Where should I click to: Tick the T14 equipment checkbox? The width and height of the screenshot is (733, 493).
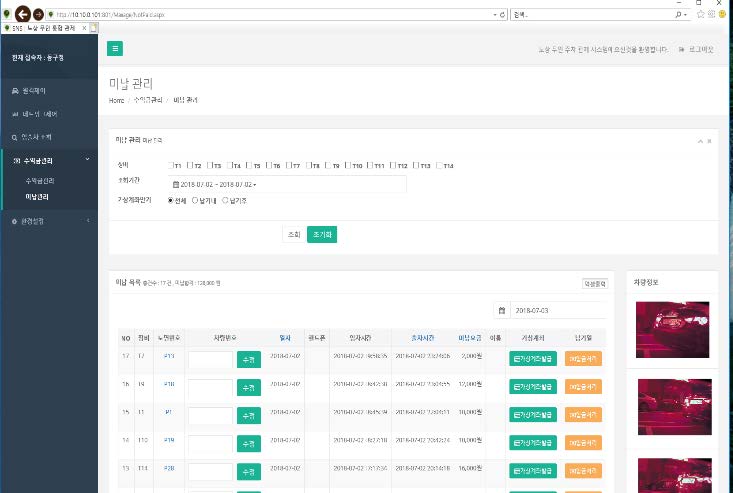tap(437, 165)
